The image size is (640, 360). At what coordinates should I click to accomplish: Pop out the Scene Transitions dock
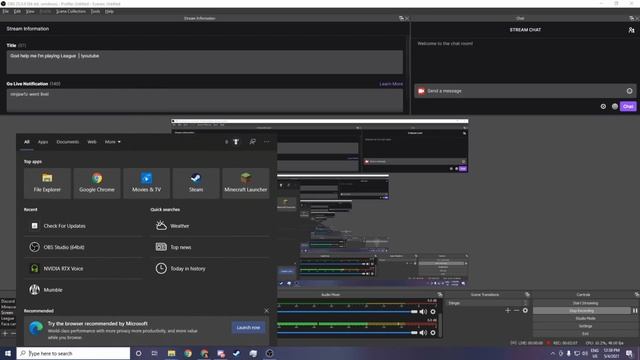coord(527,294)
